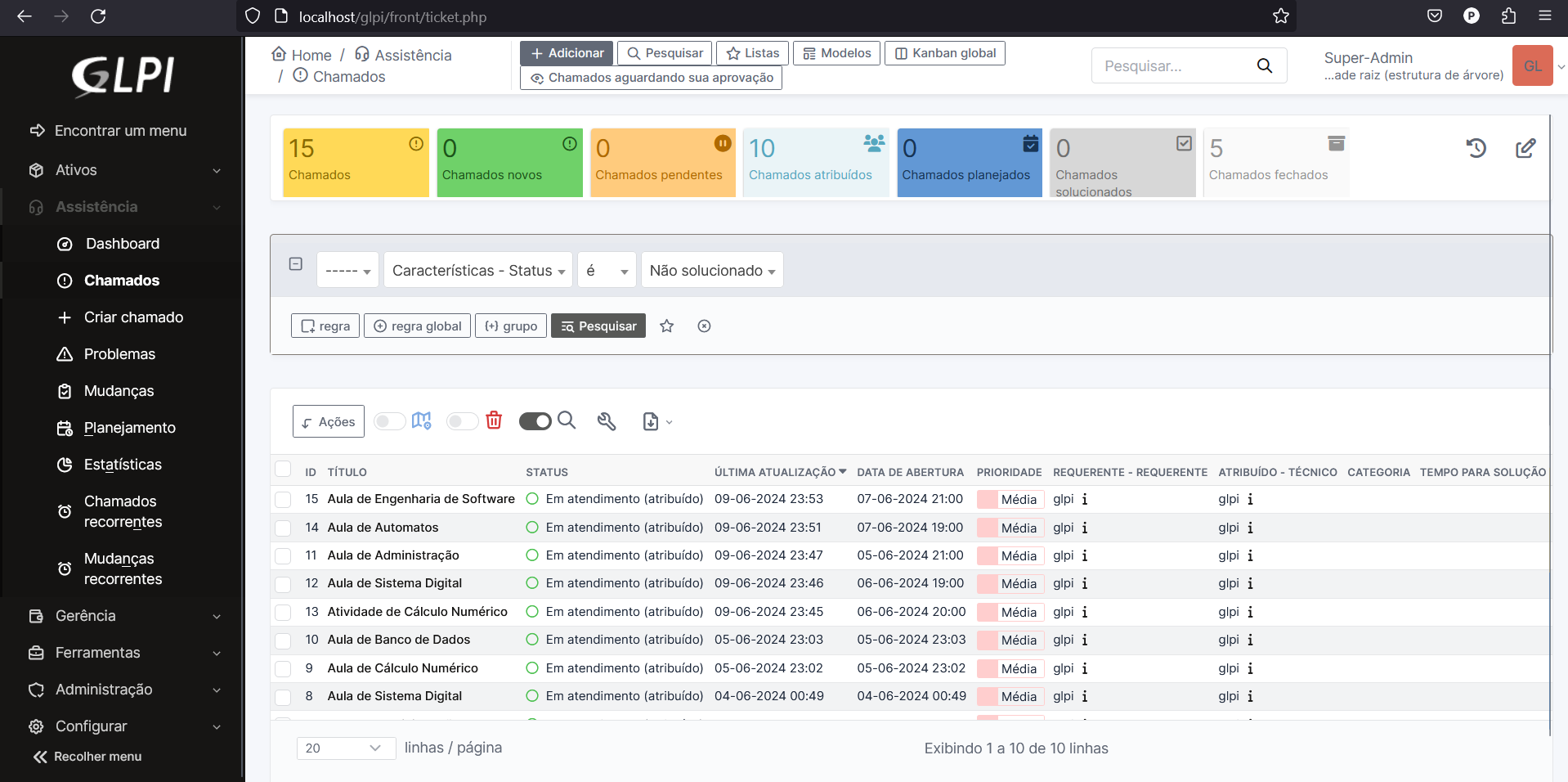The width and height of the screenshot is (1568, 782).
Task: Open the 10 Chamados atribuídos card
Action: point(816,162)
